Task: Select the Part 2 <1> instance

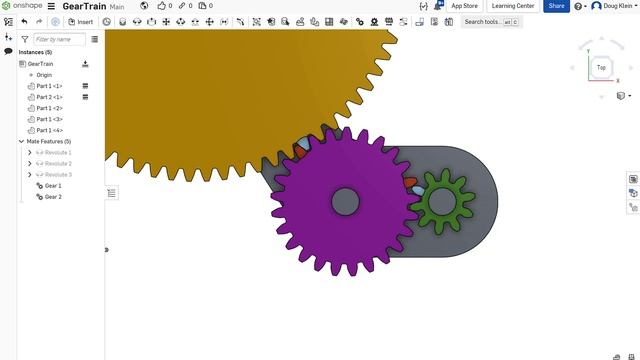Action: [x=49, y=97]
